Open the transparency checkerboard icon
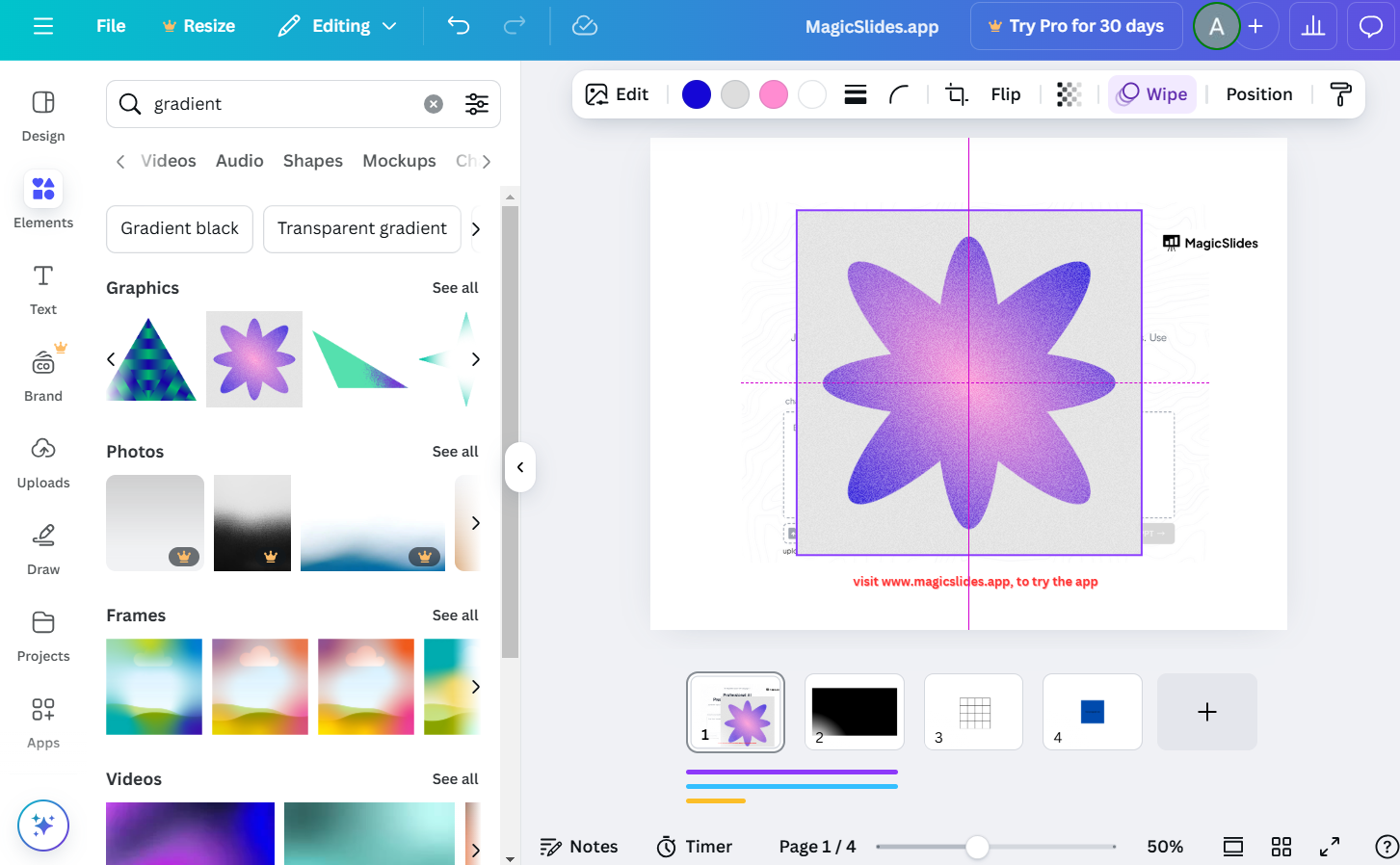The width and height of the screenshot is (1400, 865). [1070, 94]
